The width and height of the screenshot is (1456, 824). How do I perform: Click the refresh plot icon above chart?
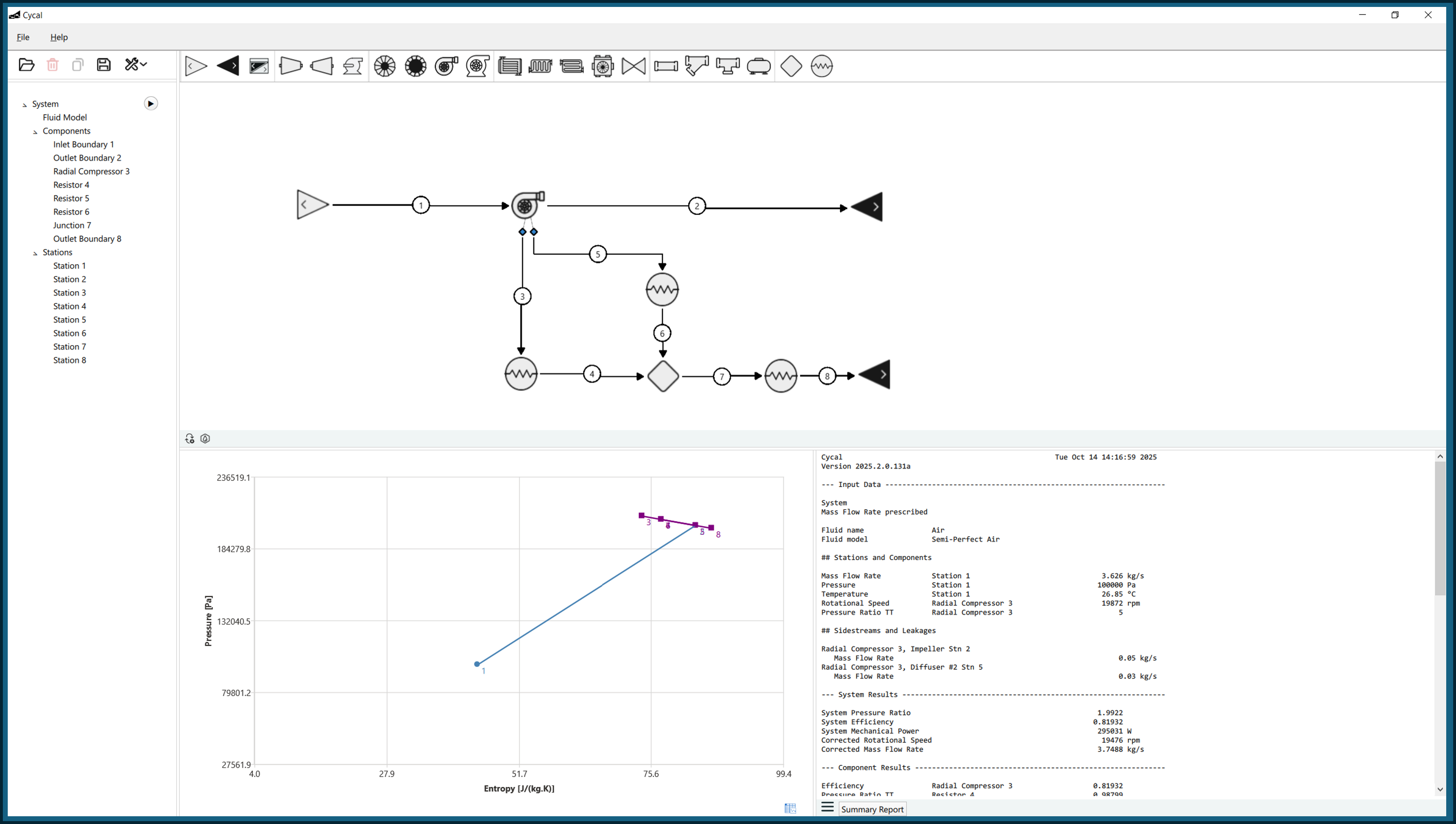pos(190,439)
